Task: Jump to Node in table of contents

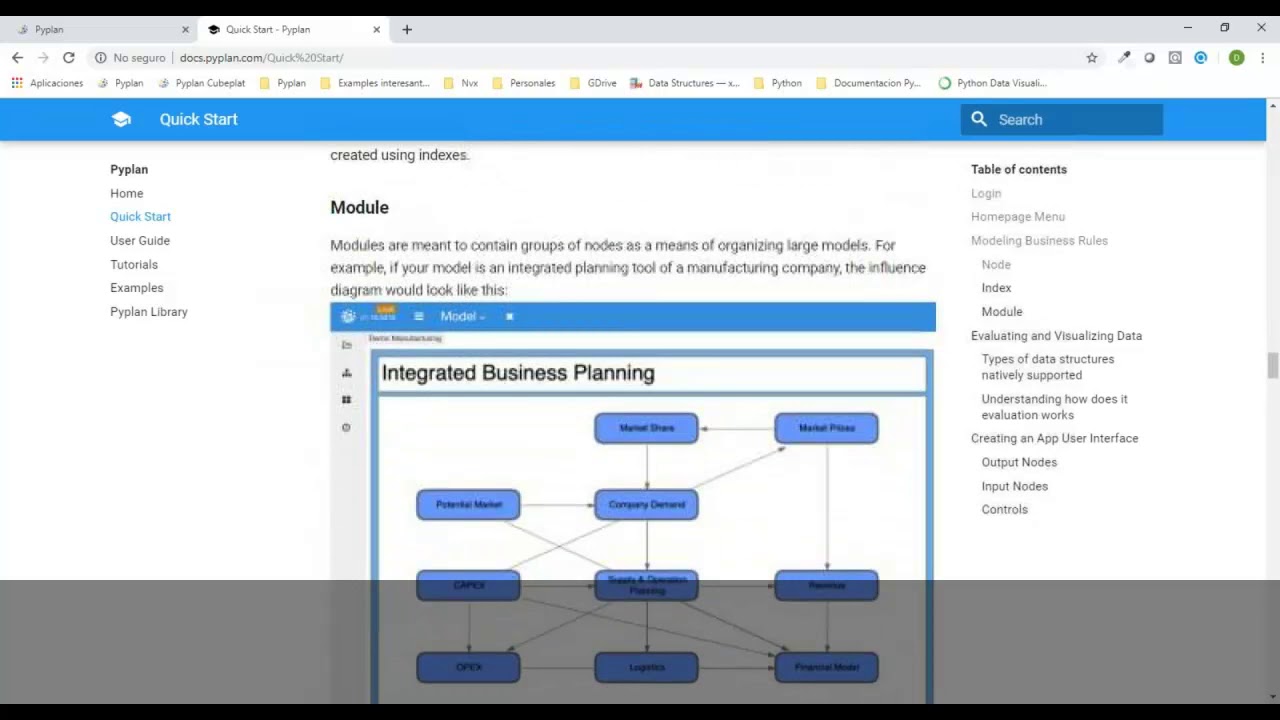Action: 996,264
